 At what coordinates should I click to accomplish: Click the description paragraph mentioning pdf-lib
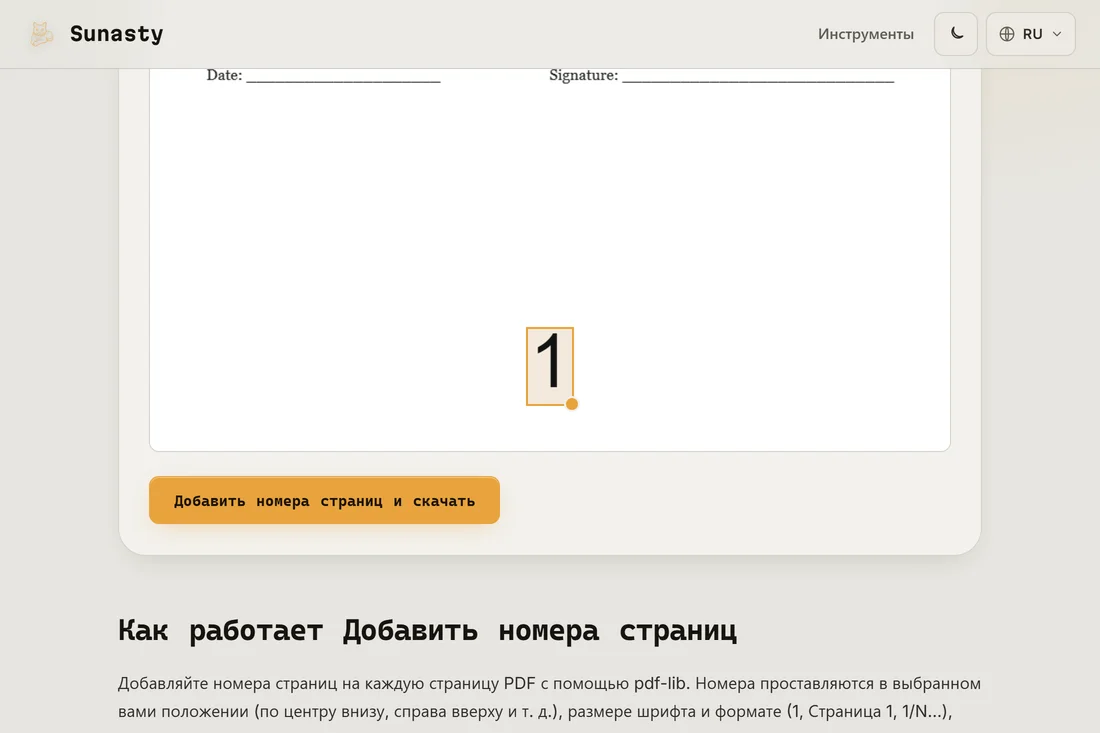click(x=549, y=697)
